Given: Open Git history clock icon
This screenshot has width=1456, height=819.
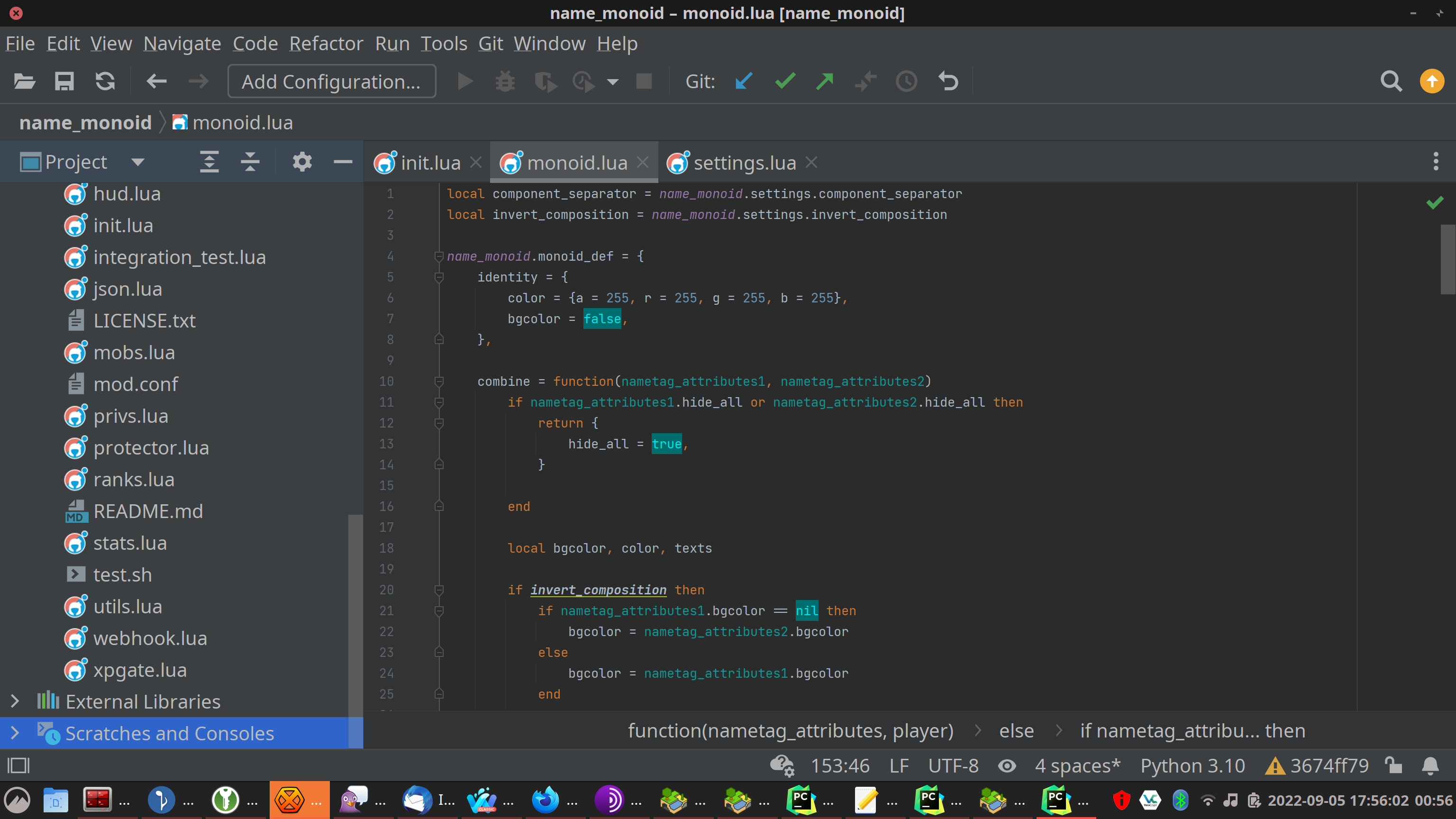Looking at the screenshot, I should click(907, 82).
